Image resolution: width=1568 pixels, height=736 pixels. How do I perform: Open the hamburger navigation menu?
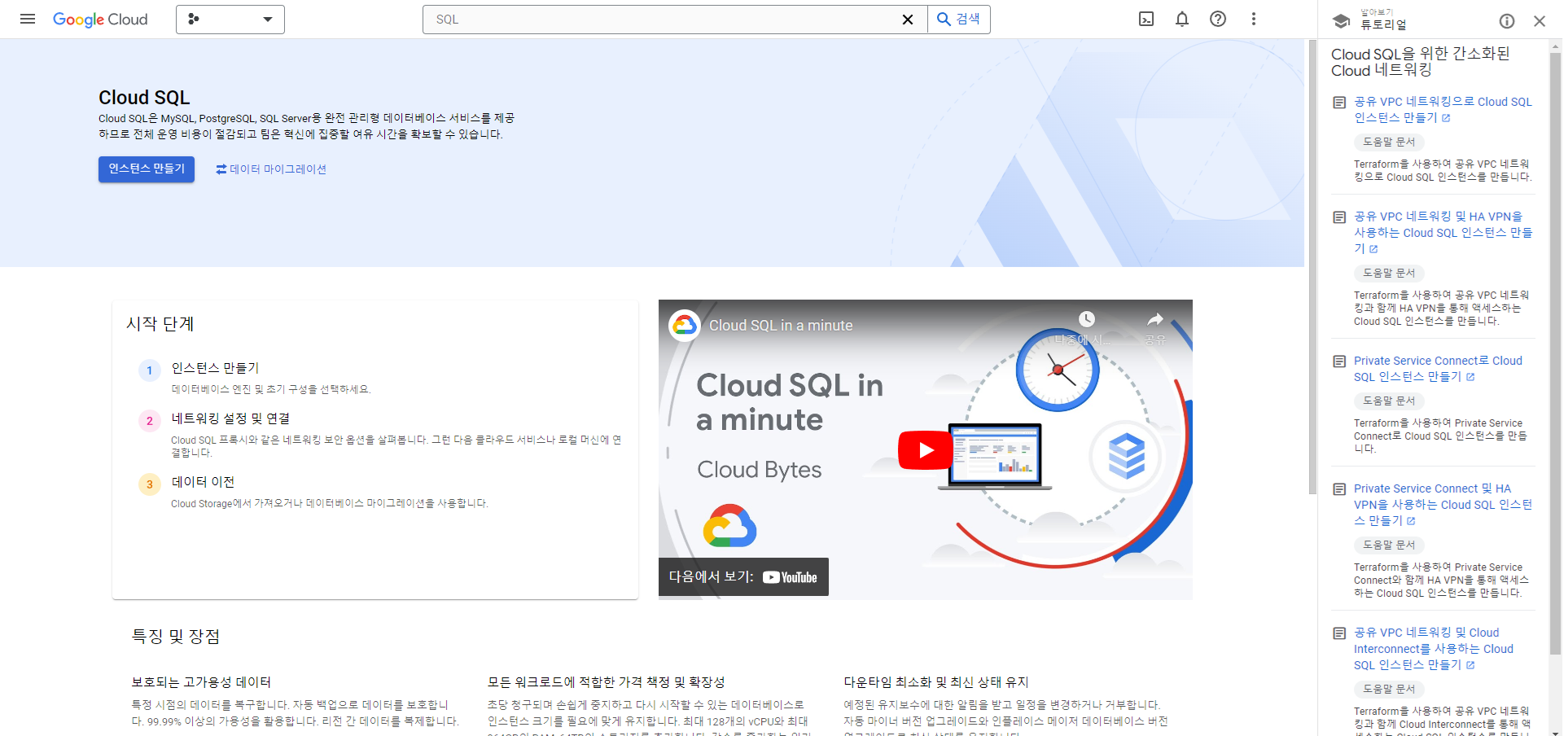pyautogui.click(x=28, y=19)
